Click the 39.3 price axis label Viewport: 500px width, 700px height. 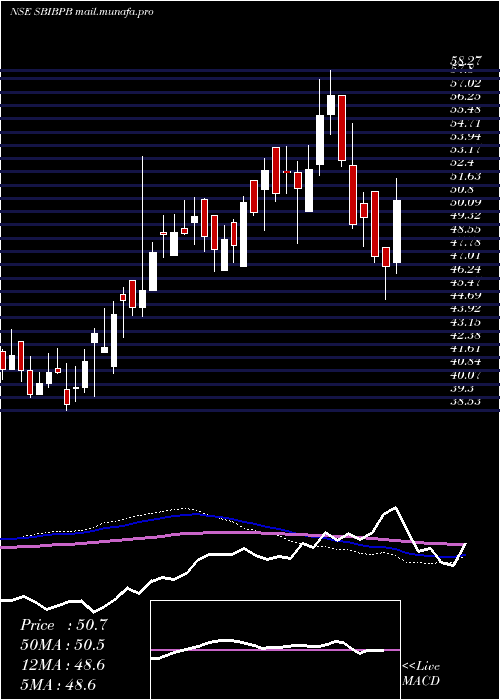[462, 388]
